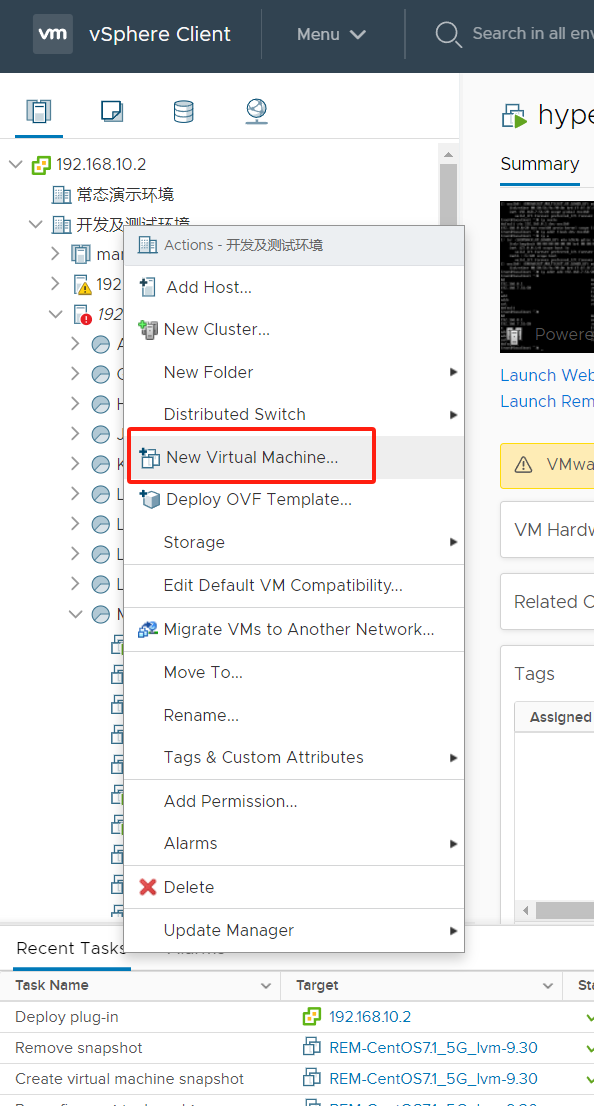Switch to the Summary tab
The image size is (594, 1106).
[x=540, y=164]
